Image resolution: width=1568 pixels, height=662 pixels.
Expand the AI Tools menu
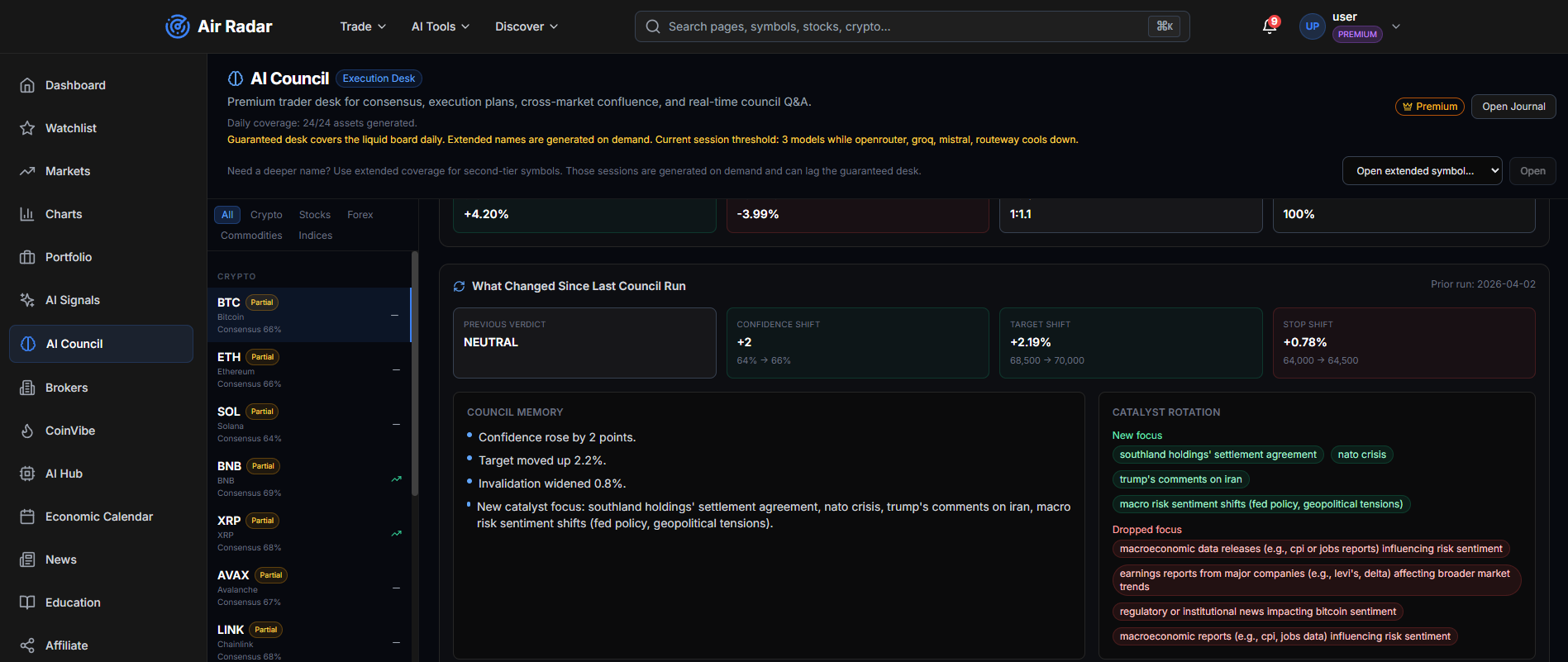[x=441, y=26]
